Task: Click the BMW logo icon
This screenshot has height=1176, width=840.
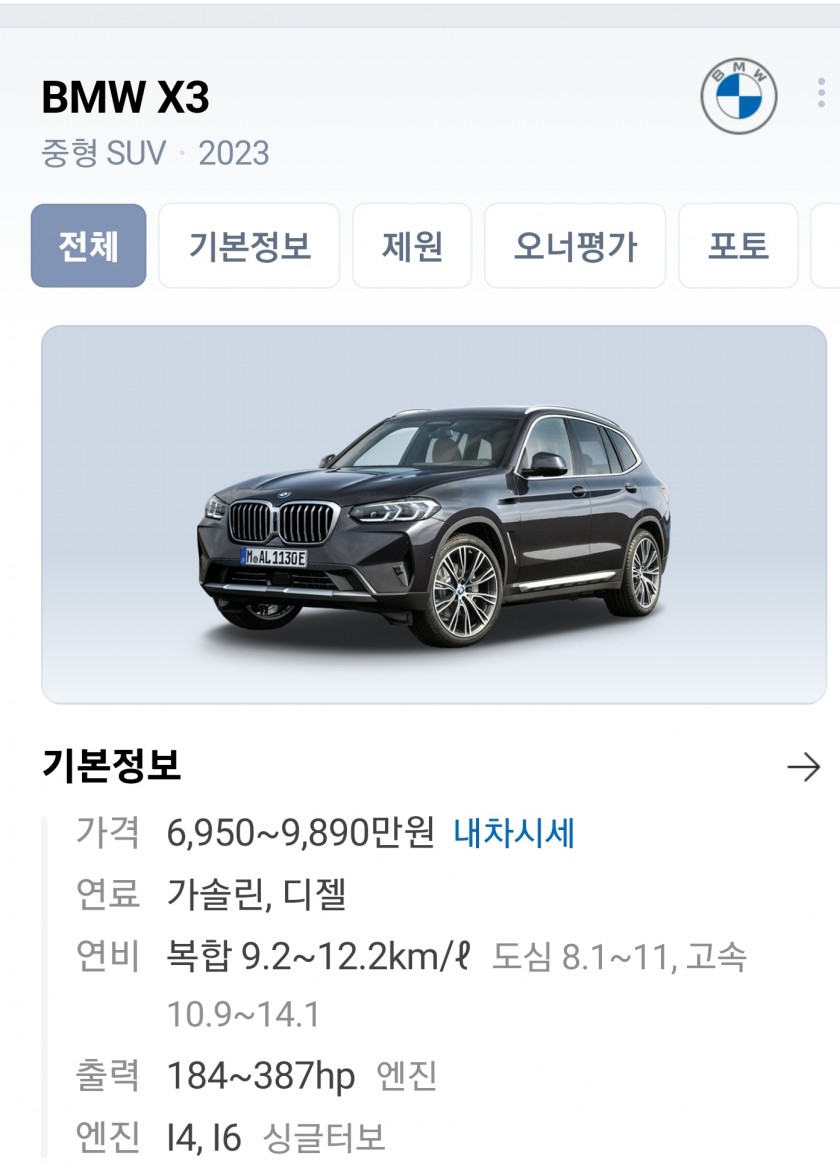Action: click(x=738, y=96)
